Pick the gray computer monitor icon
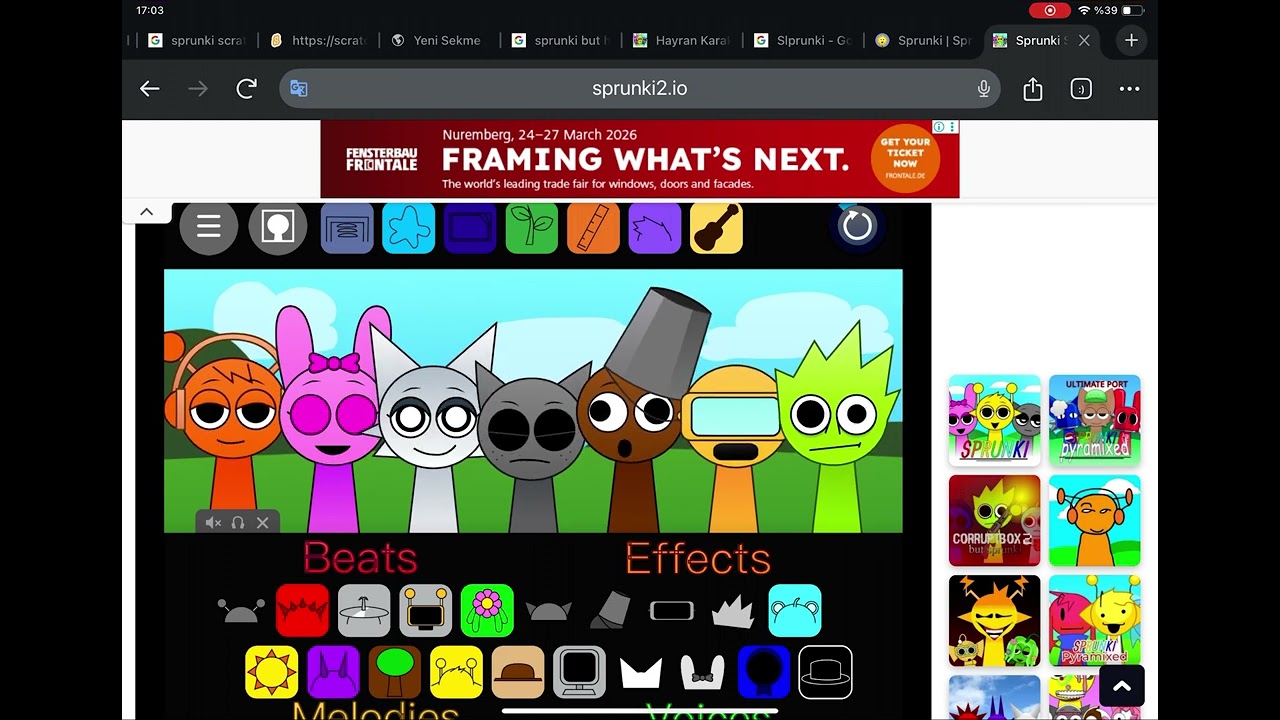1280x720 pixels. pyautogui.click(x=579, y=672)
